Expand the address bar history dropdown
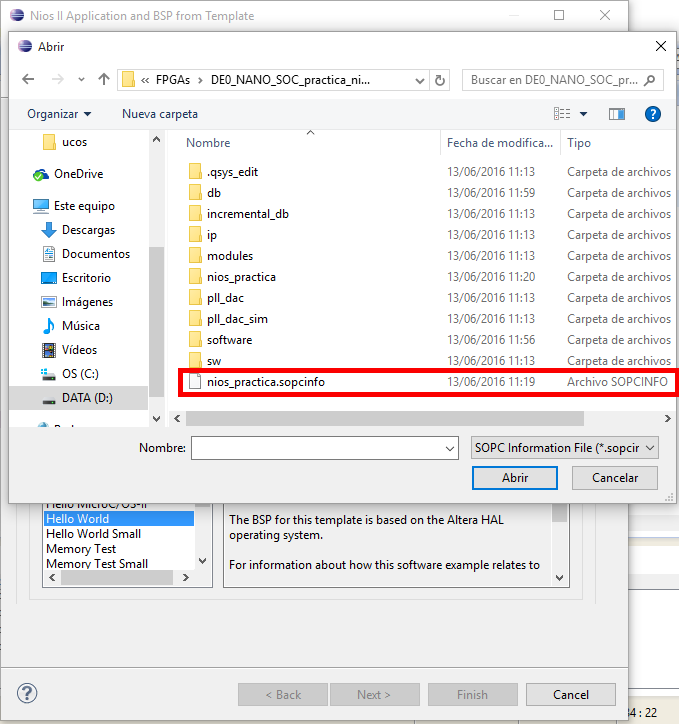Viewport: 679px width, 724px height. [x=420, y=81]
